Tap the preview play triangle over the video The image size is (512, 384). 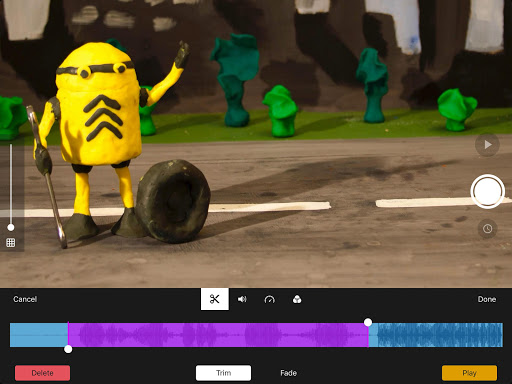pyautogui.click(x=487, y=145)
